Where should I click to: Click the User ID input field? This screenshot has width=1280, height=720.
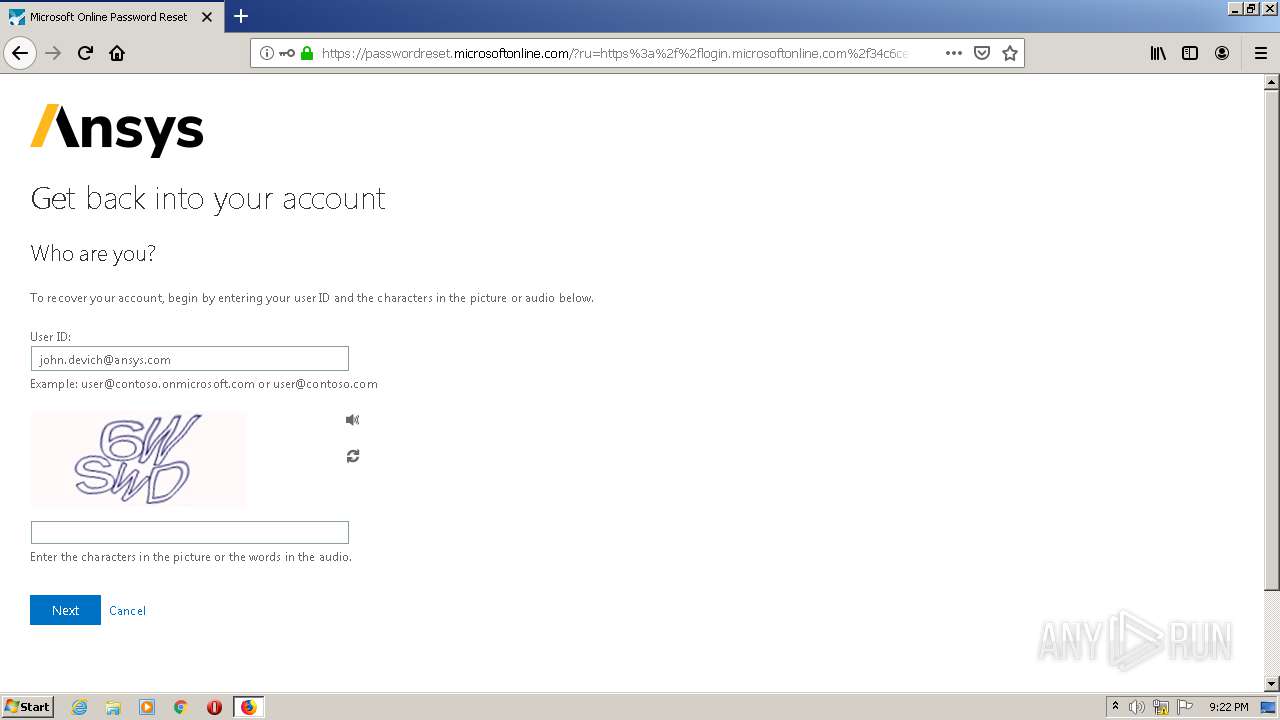click(x=190, y=359)
